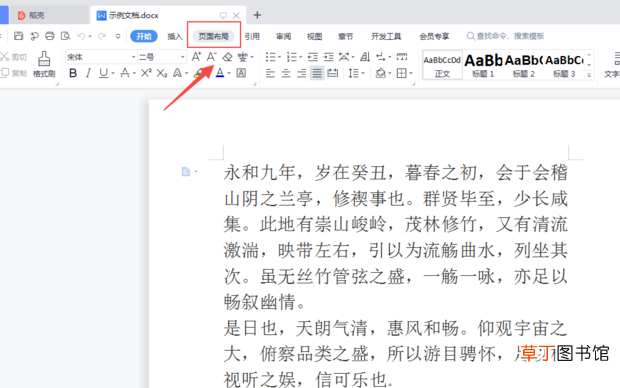Expand the borders dropdown arrow

click(411, 74)
